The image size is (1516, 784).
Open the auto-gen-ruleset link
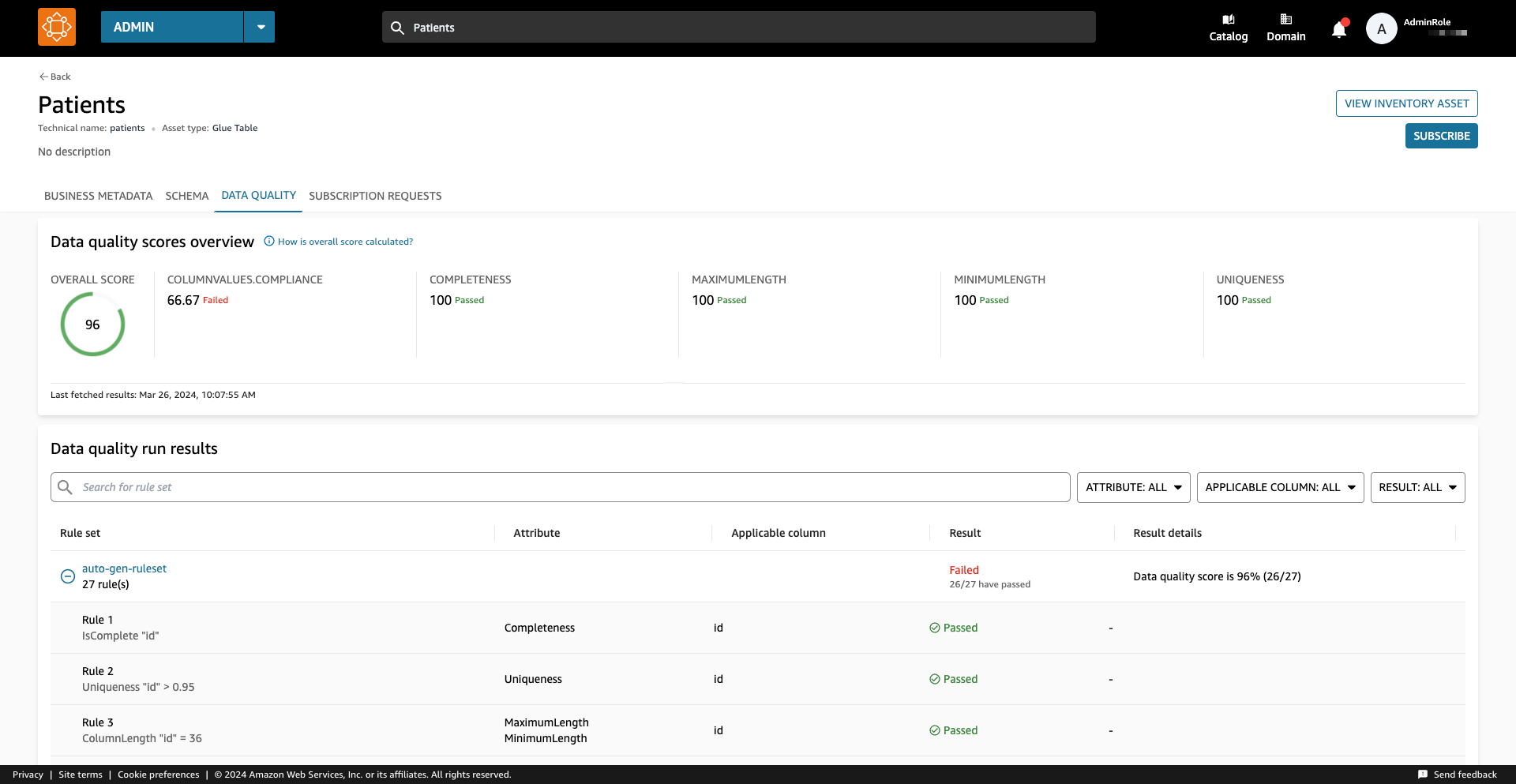(124, 568)
